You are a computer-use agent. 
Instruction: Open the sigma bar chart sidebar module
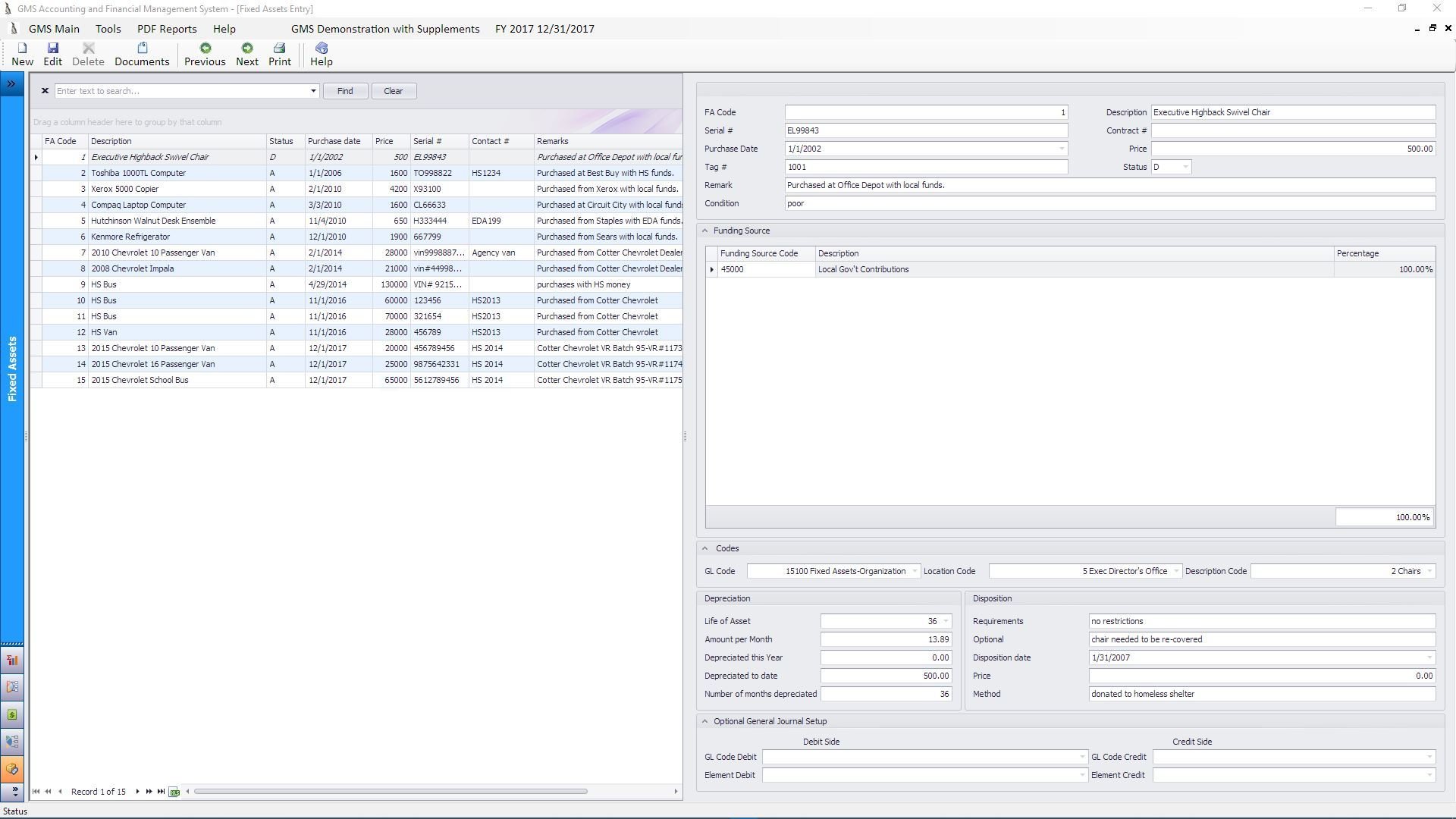pos(12,660)
